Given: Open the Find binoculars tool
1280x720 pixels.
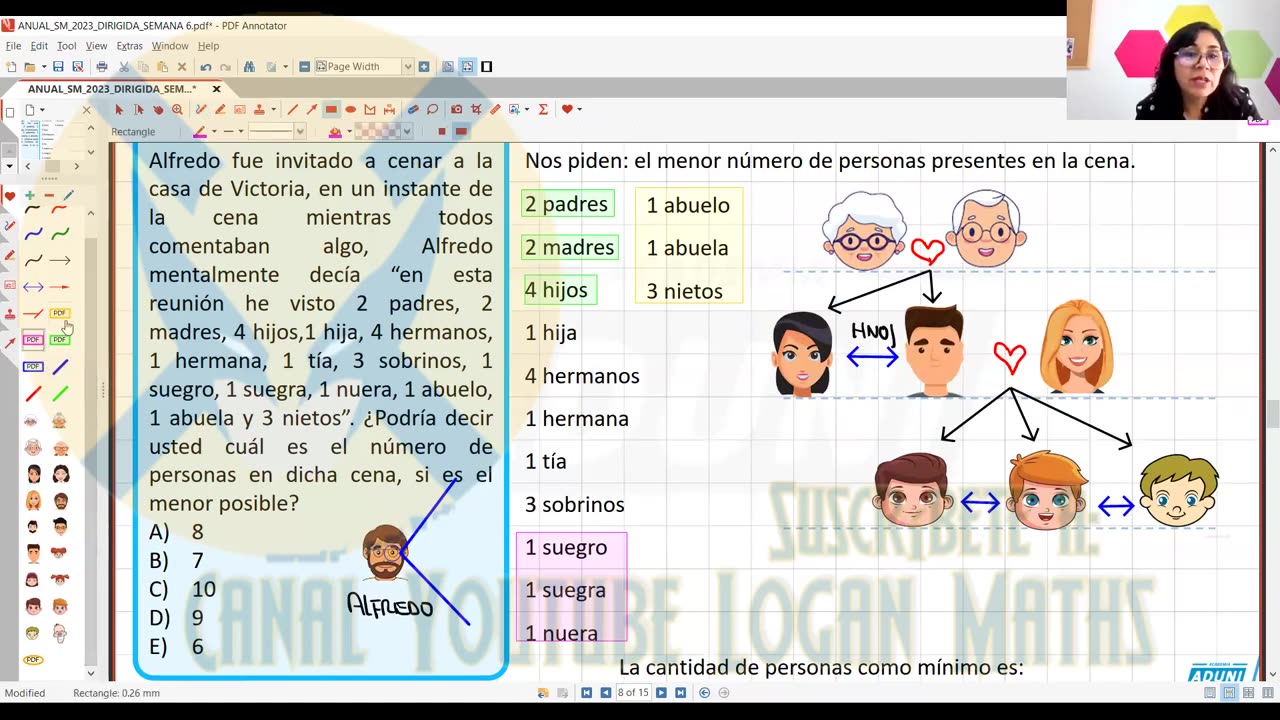Looking at the screenshot, I should point(249,66).
